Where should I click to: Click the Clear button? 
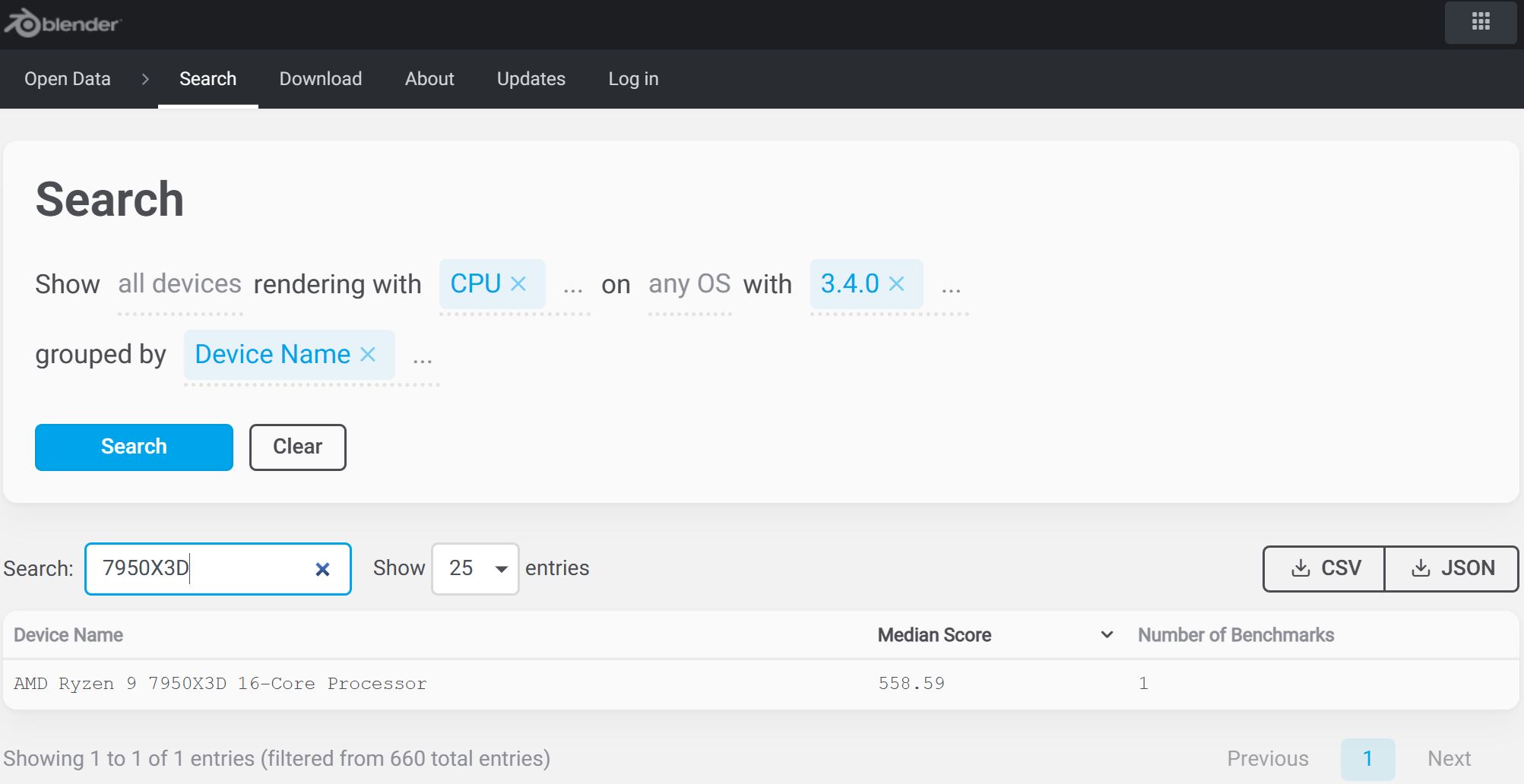coord(298,447)
